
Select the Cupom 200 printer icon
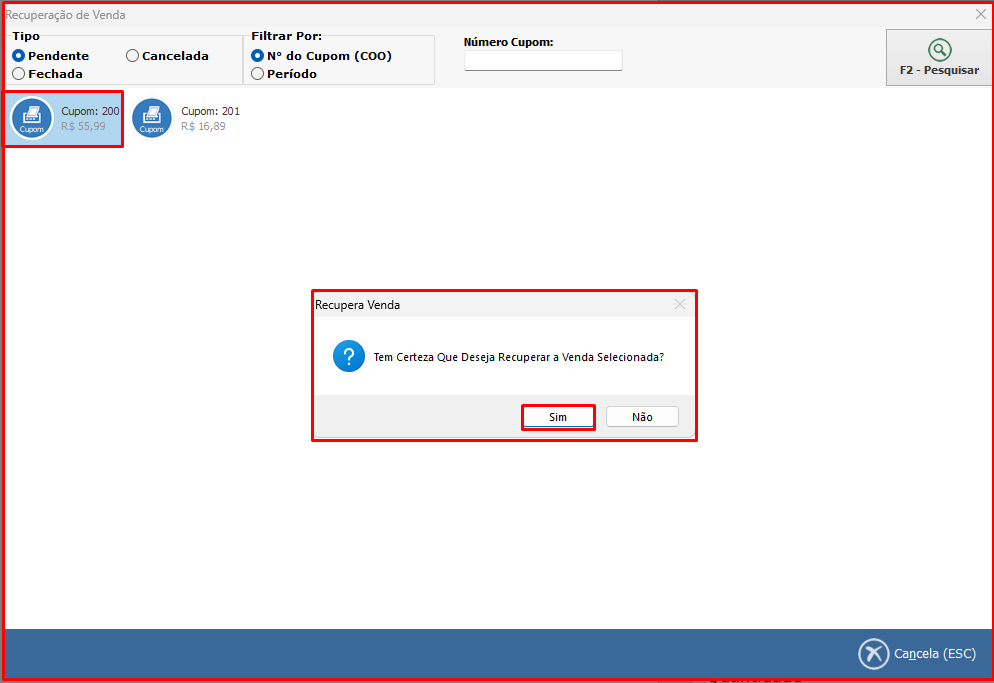pyautogui.click(x=32, y=118)
